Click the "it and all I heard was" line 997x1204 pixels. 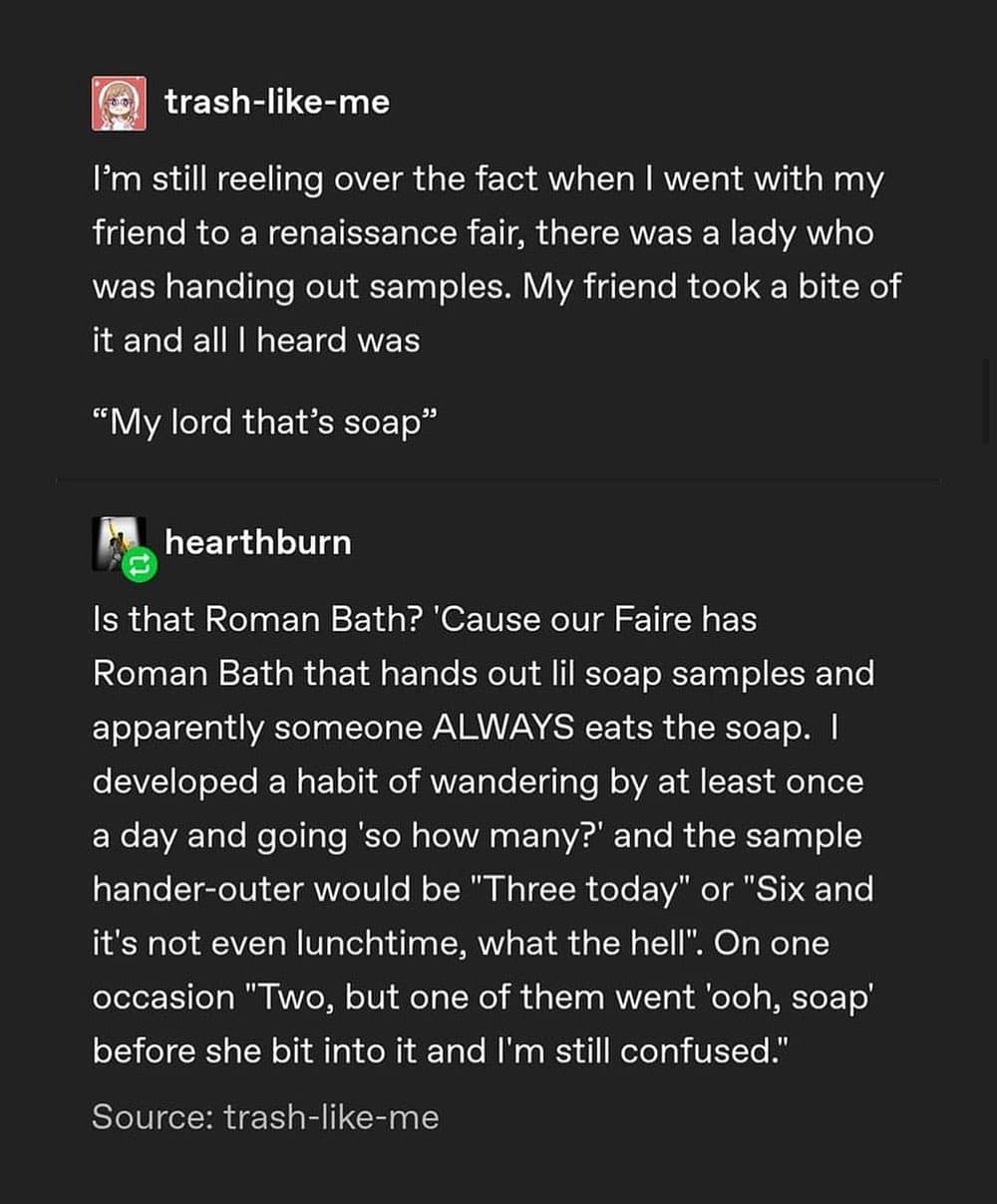(256, 341)
